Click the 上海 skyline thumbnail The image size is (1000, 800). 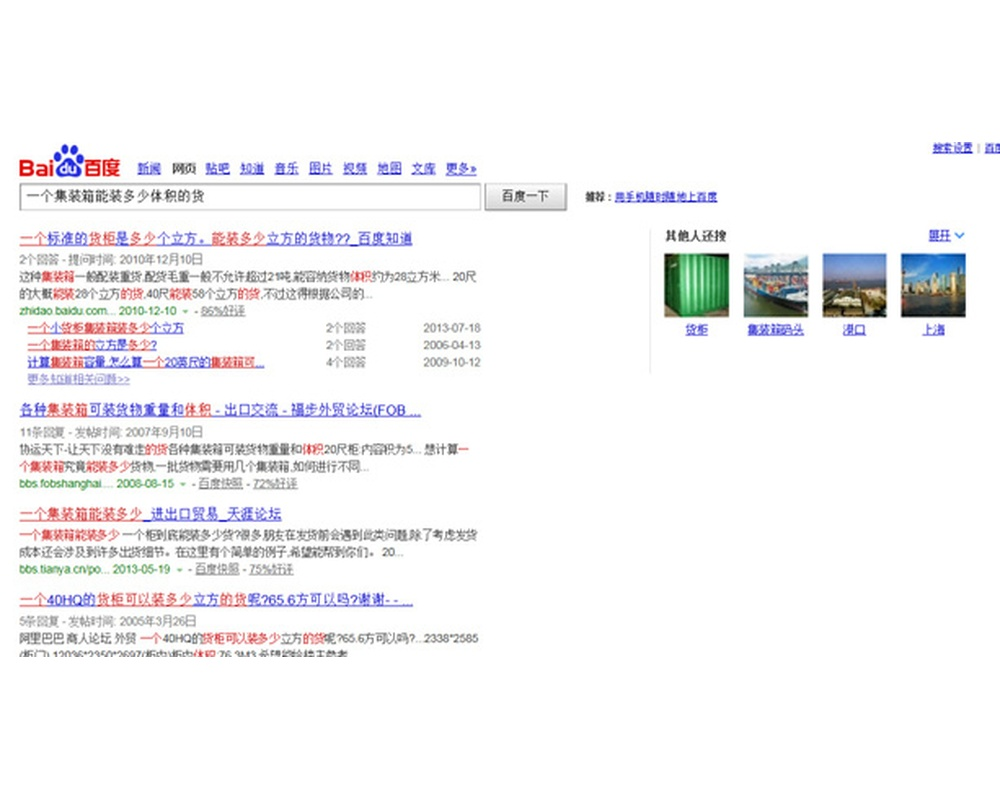coord(933,285)
